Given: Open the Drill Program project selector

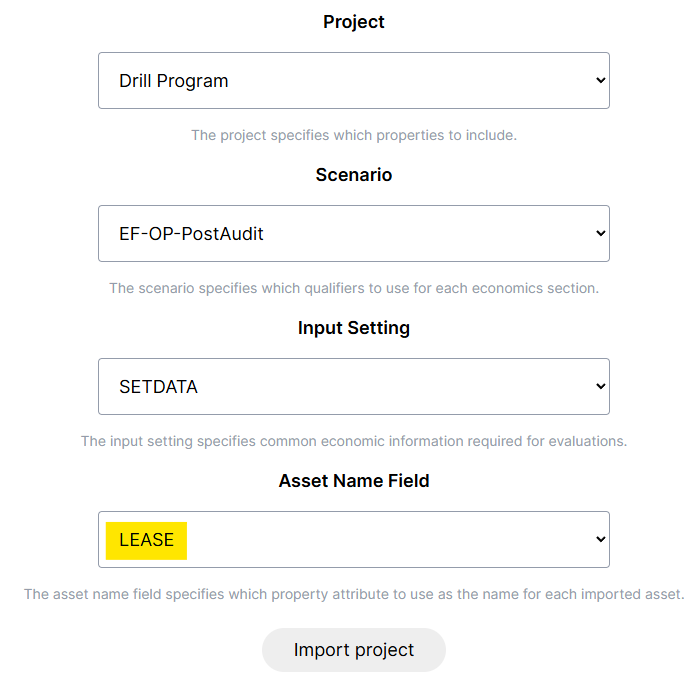Looking at the screenshot, I should [354, 80].
